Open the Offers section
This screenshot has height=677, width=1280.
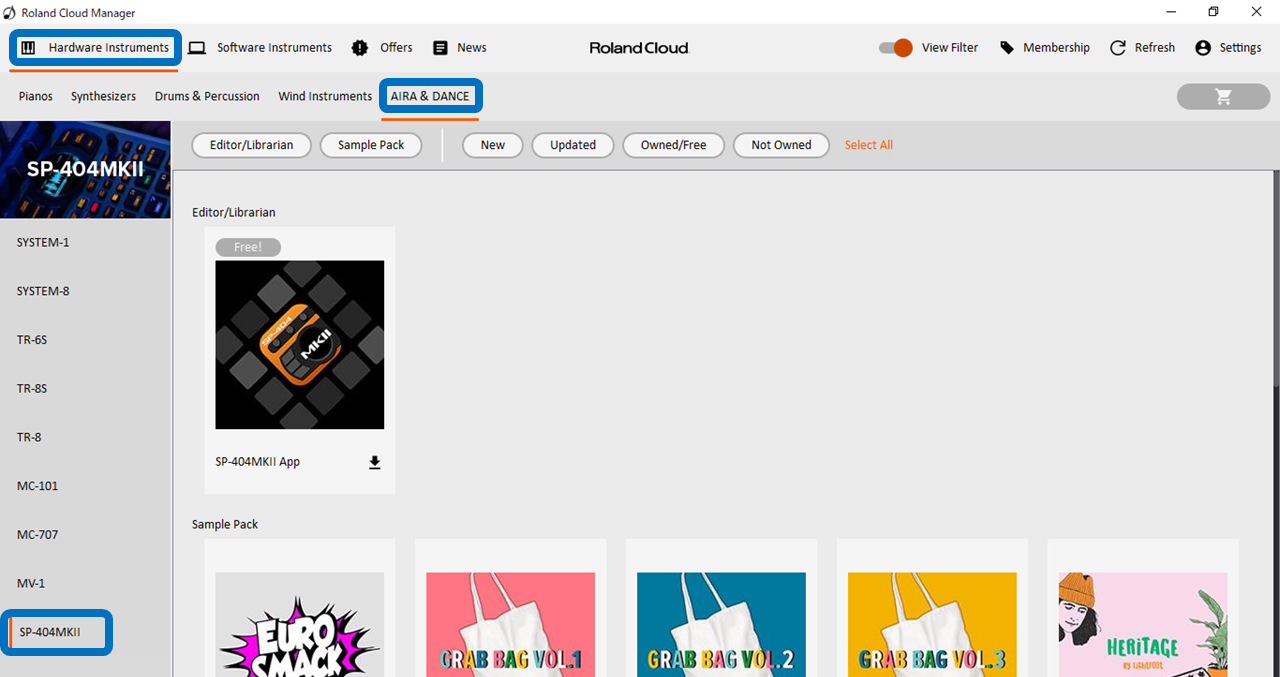tap(382, 48)
